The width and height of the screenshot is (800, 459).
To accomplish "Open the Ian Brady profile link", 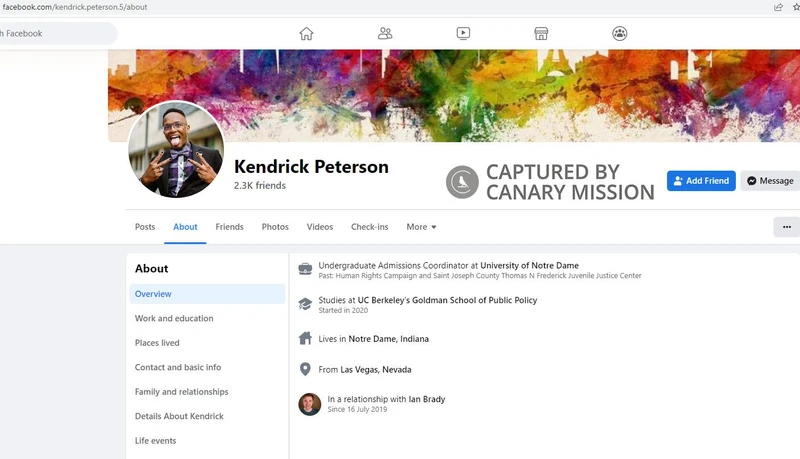I will click(427, 399).
